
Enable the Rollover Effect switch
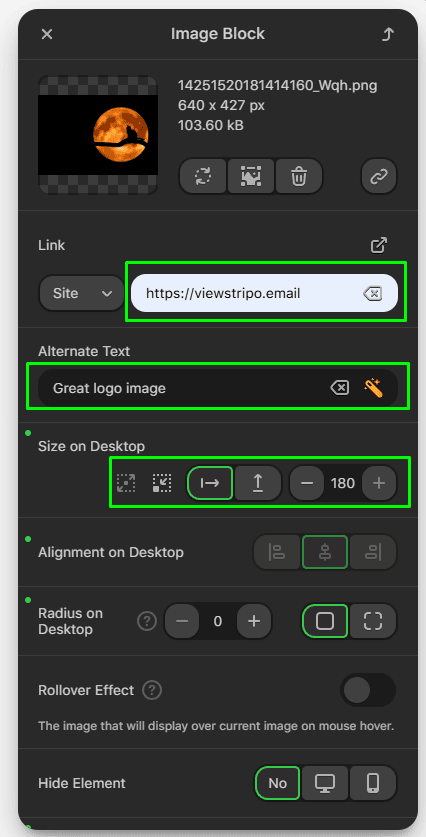point(368,690)
